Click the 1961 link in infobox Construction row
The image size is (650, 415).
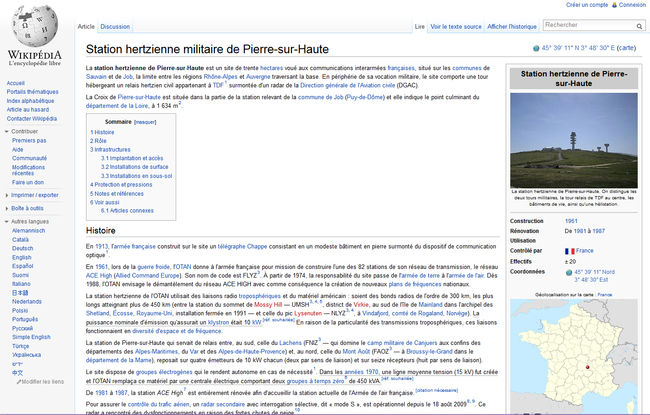click(x=571, y=221)
